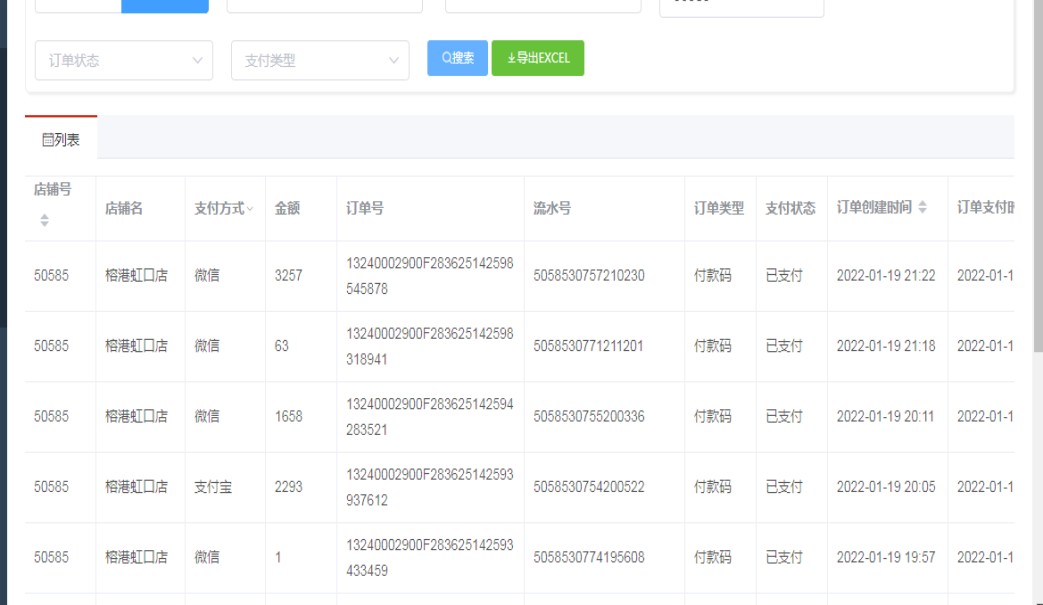Image resolution: width=1043 pixels, height=605 pixels.
Task: Click the 订单号 column header
Action: click(x=365, y=208)
